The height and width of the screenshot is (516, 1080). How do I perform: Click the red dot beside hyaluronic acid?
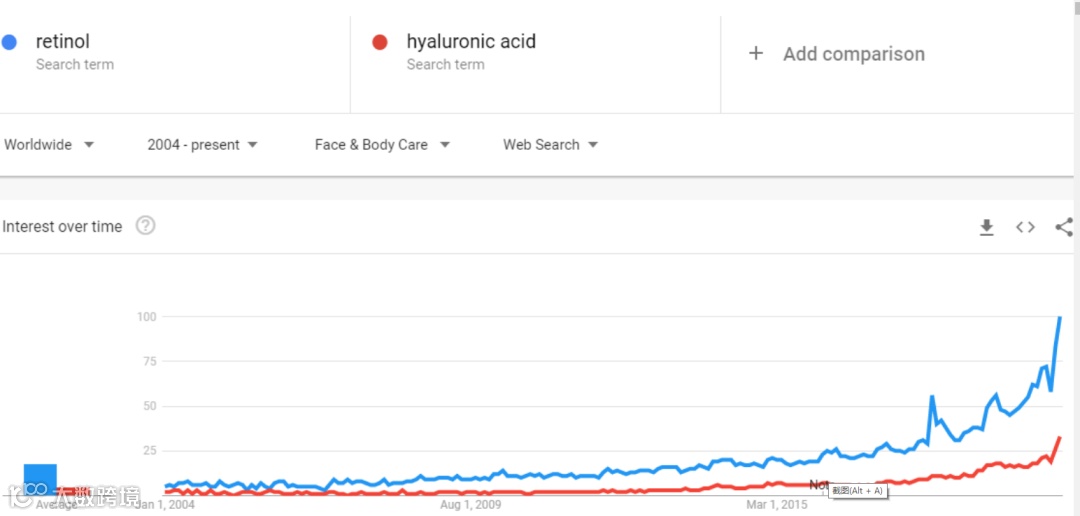[x=379, y=42]
